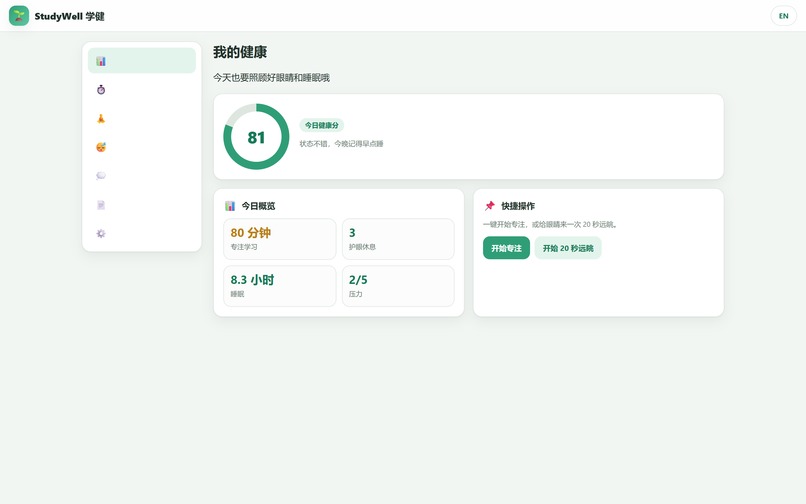This screenshot has height=504, width=806.
Task: Open the bar chart dashboard sidebar item
Action: point(142,61)
